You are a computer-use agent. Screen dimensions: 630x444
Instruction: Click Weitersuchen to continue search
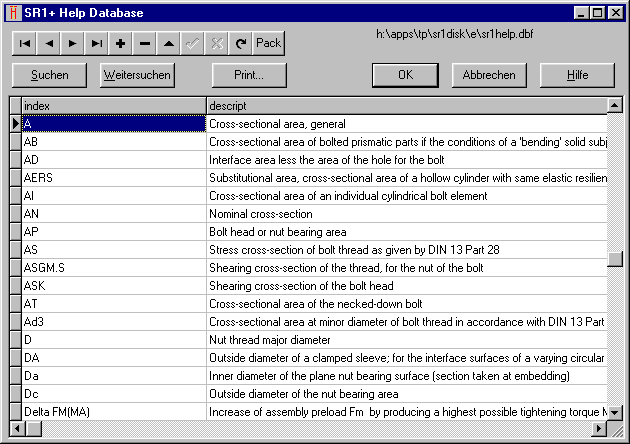[x=138, y=75]
